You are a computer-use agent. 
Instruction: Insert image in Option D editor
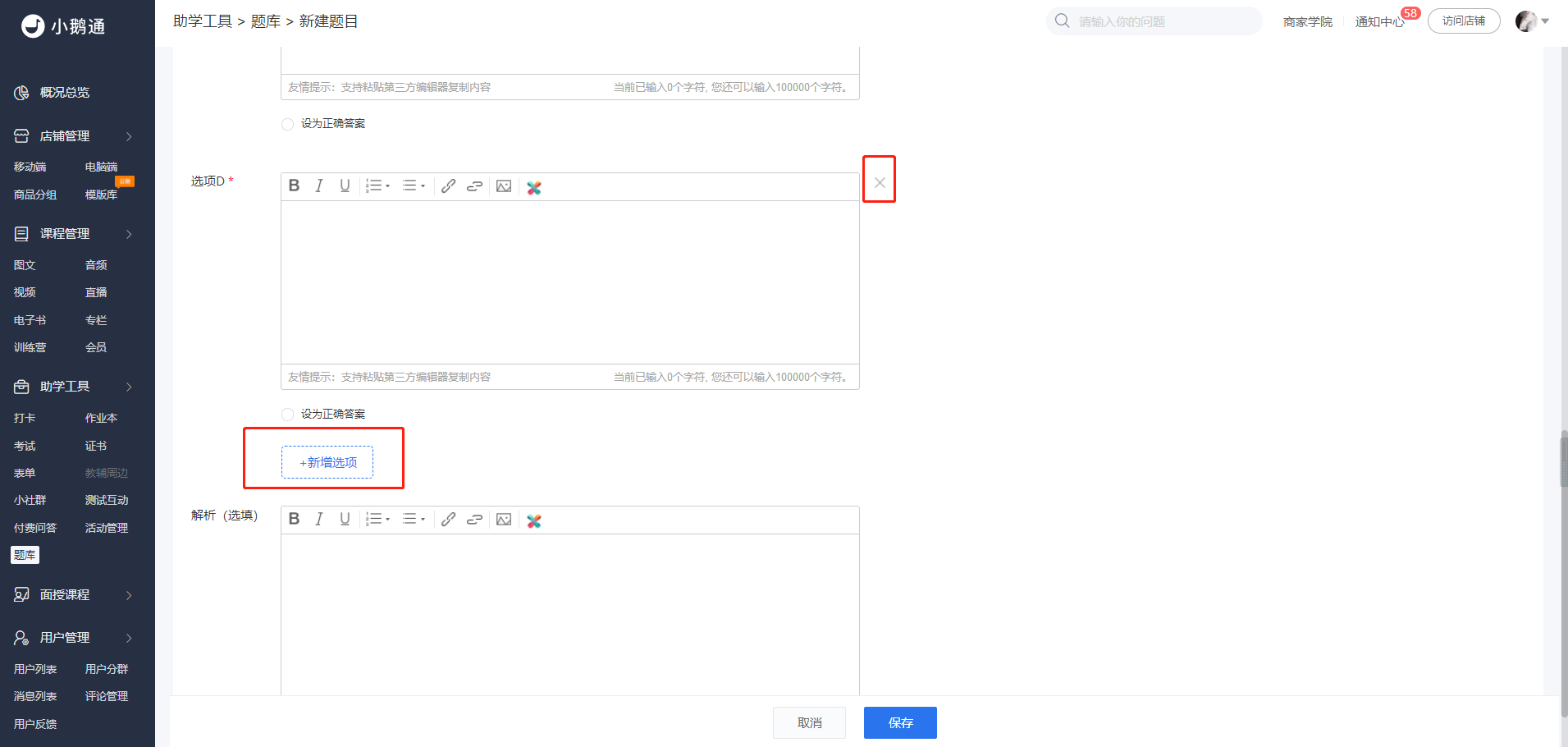click(504, 186)
